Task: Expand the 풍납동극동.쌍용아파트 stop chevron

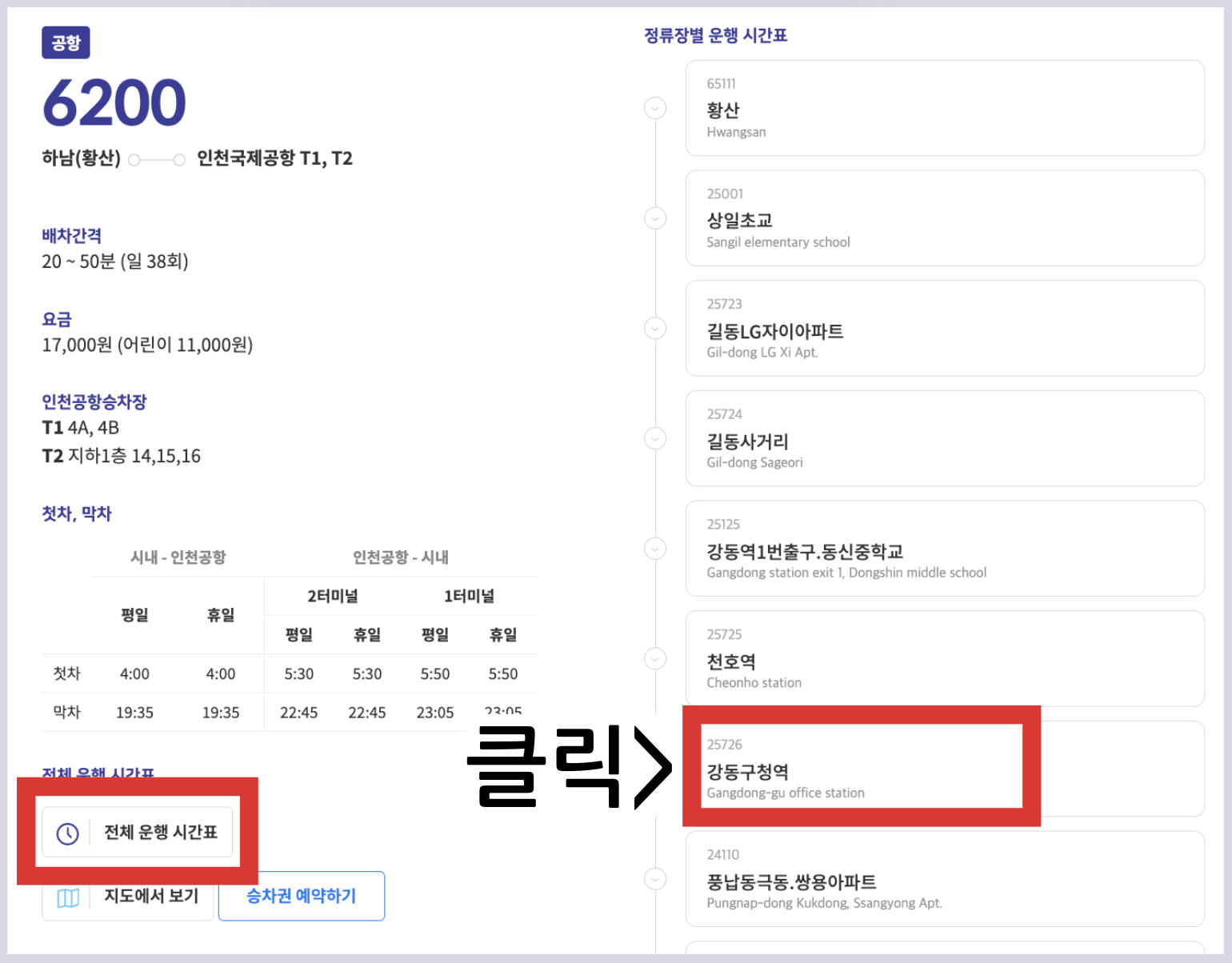Action: click(x=655, y=878)
